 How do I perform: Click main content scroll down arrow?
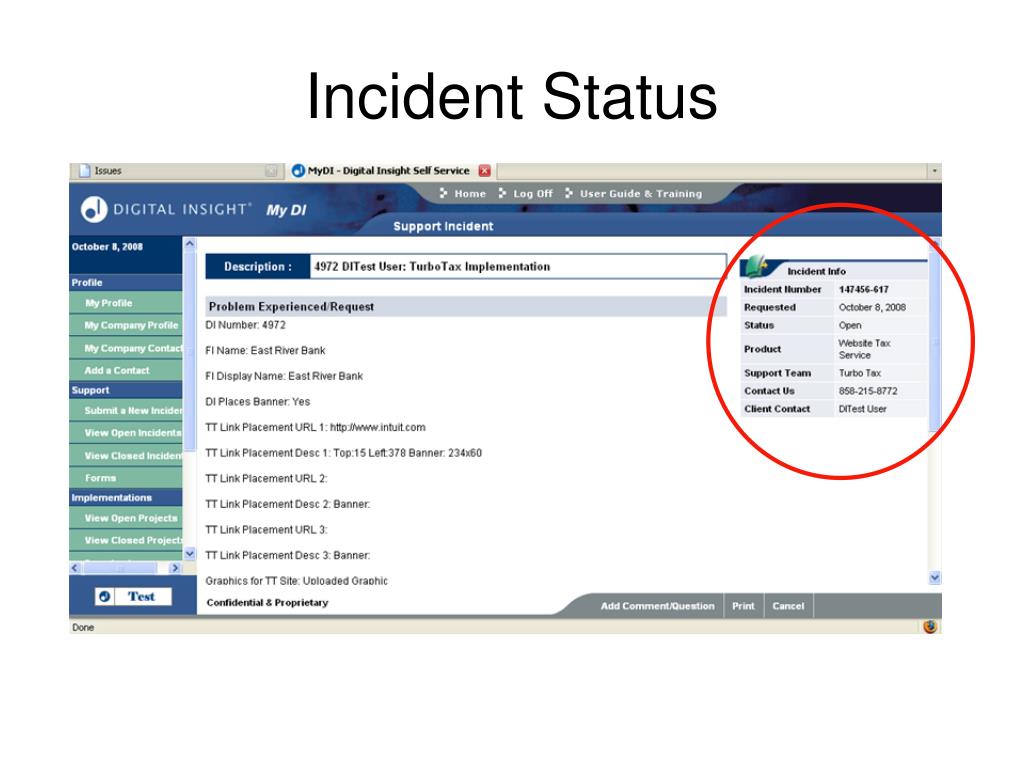[x=935, y=577]
